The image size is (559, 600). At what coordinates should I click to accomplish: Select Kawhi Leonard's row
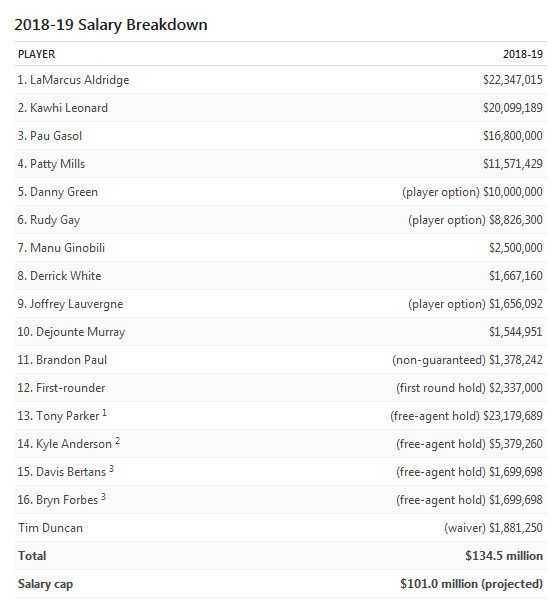(280, 108)
